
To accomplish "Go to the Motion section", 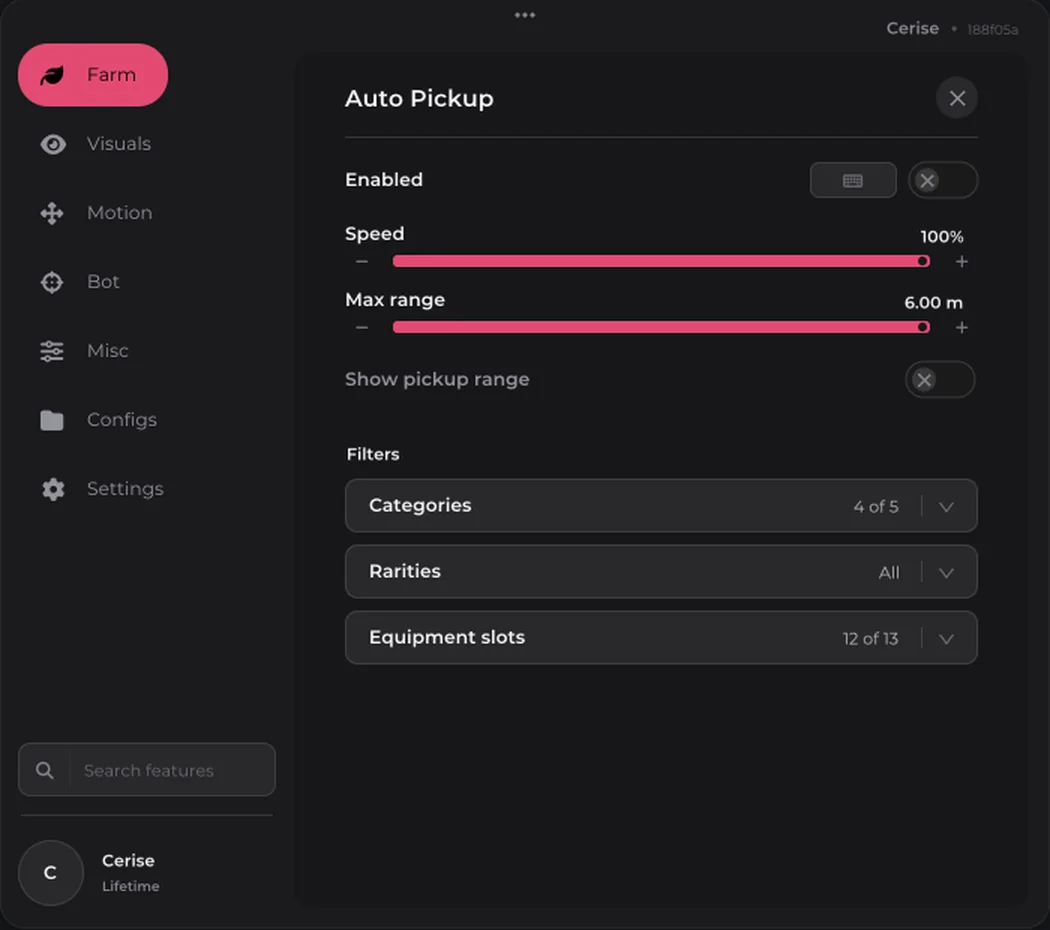I will point(96,213).
